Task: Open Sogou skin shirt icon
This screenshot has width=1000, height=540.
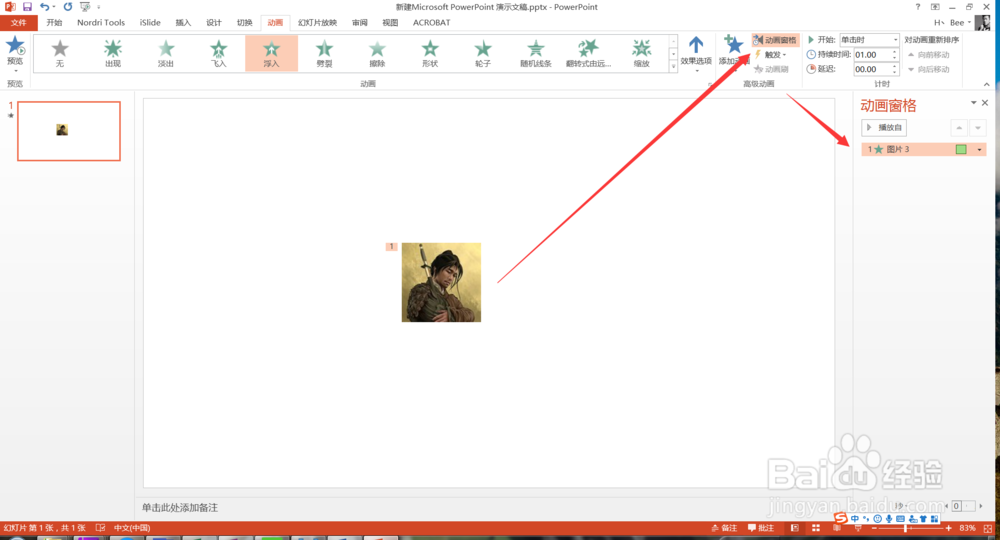Action: point(923,519)
